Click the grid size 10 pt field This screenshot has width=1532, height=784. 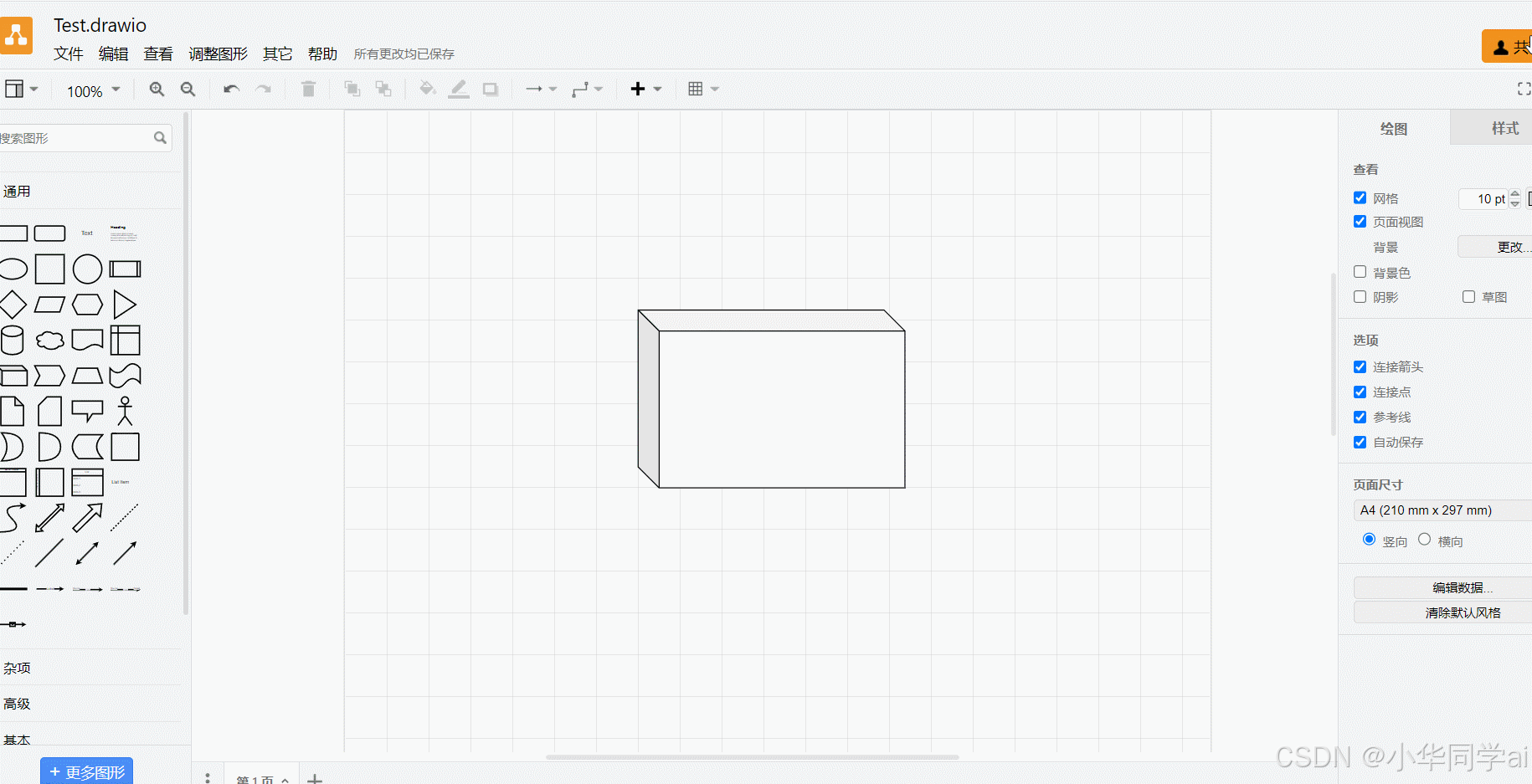(x=1483, y=198)
